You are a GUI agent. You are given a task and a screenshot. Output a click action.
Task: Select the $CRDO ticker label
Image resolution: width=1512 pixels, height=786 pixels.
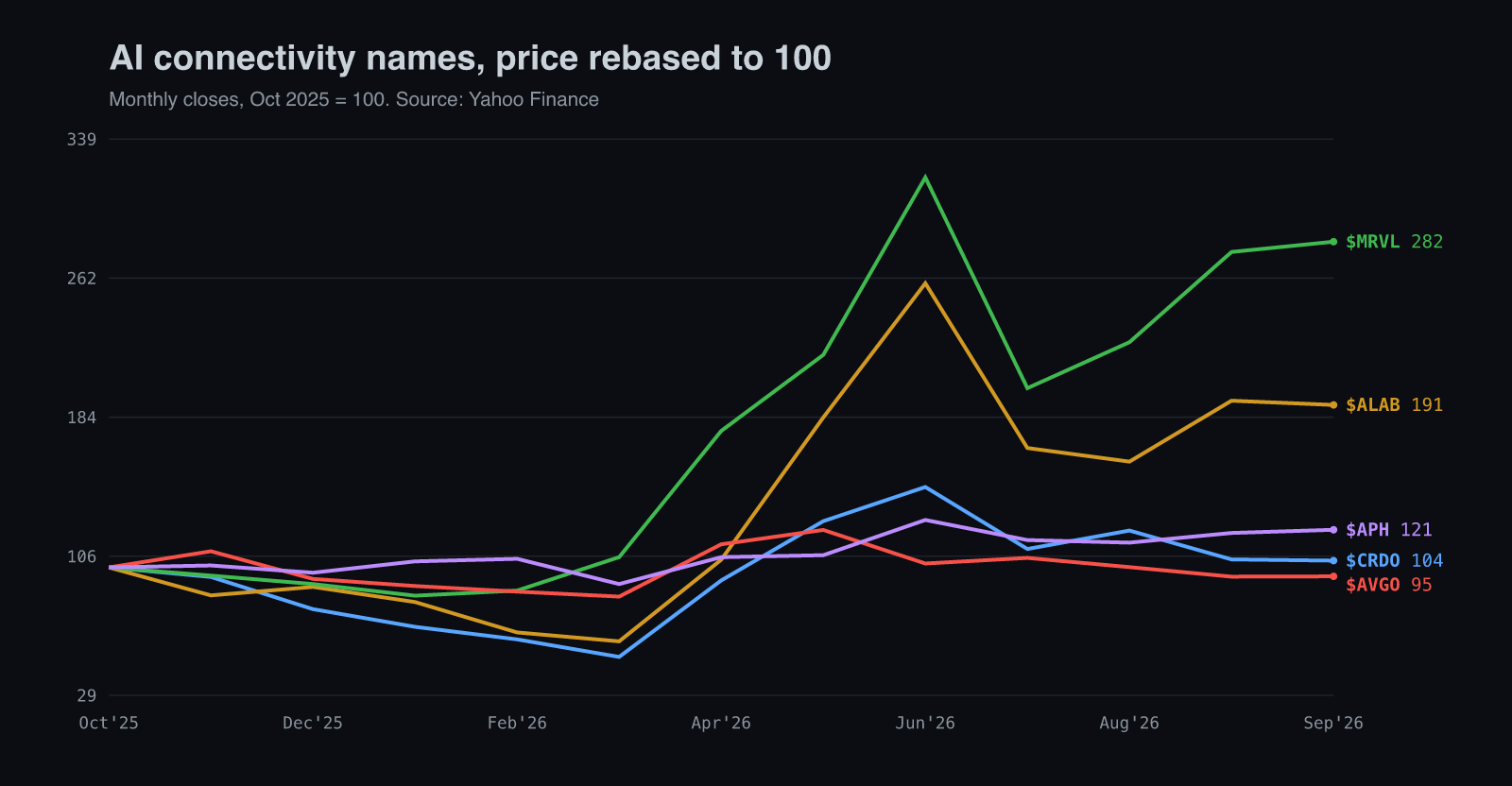point(1373,561)
